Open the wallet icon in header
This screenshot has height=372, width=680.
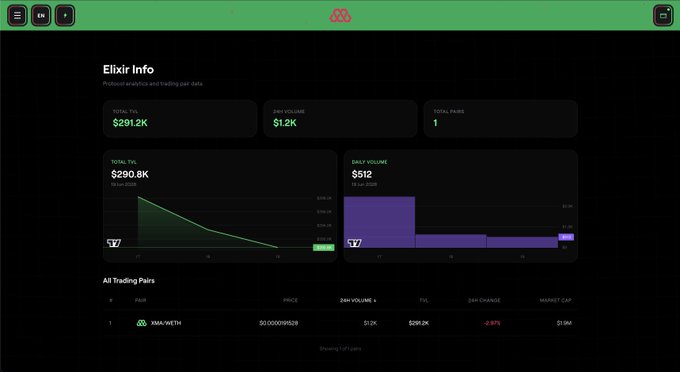pos(663,16)
